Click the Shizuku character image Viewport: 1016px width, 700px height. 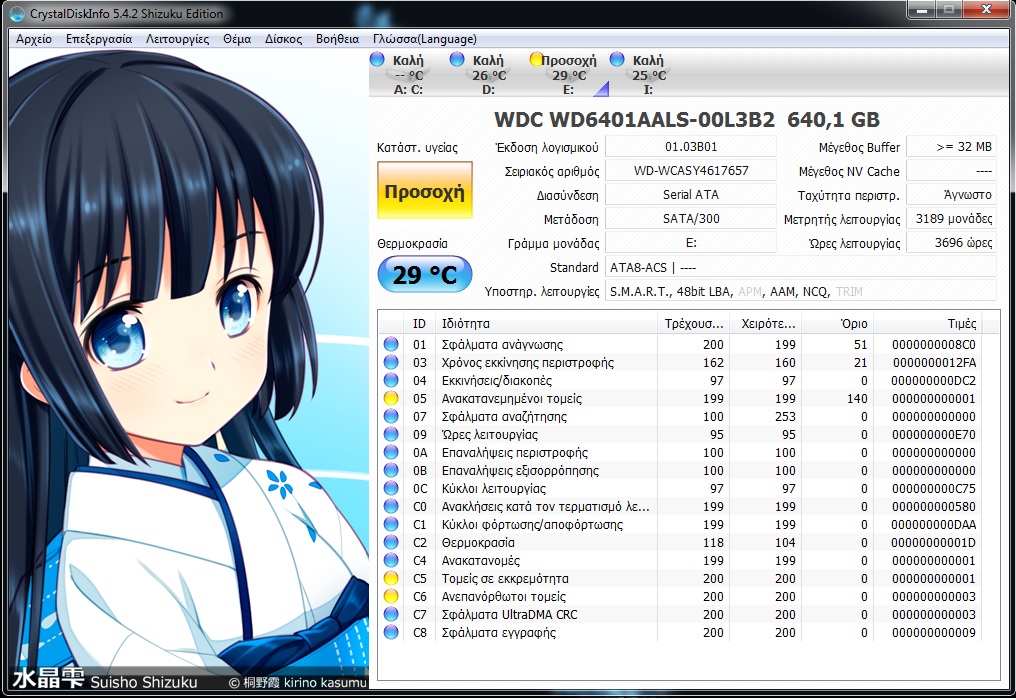pos(188,369)
